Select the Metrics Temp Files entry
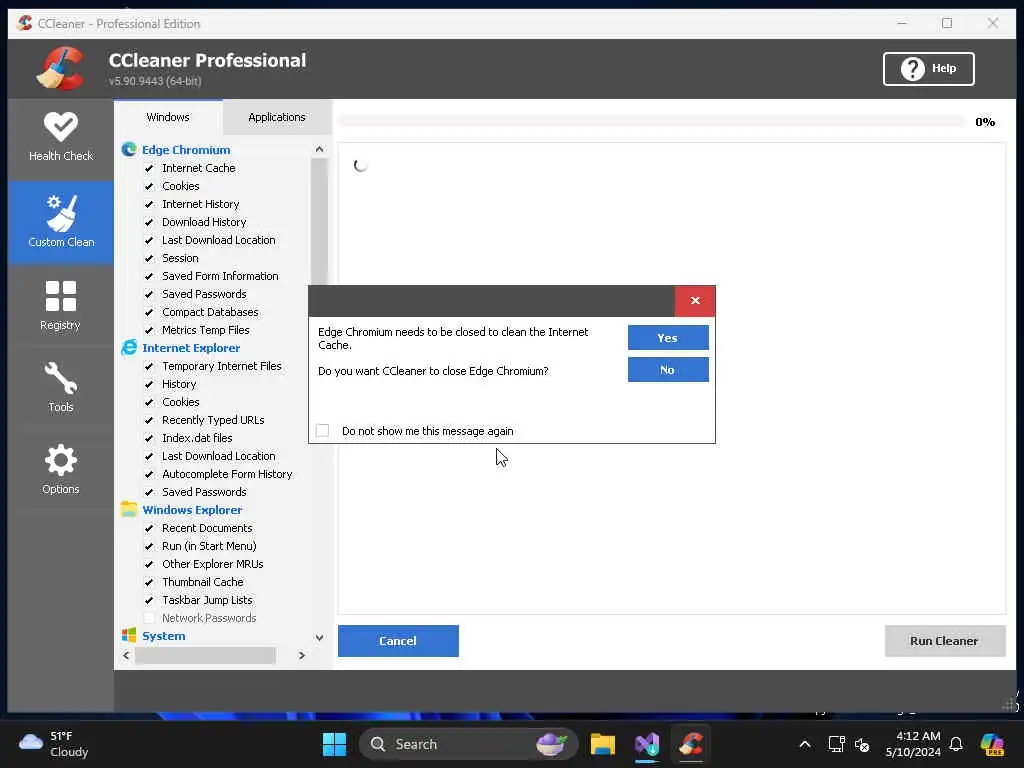Viewport: 1024px width, 768px height. pos(206,330)
